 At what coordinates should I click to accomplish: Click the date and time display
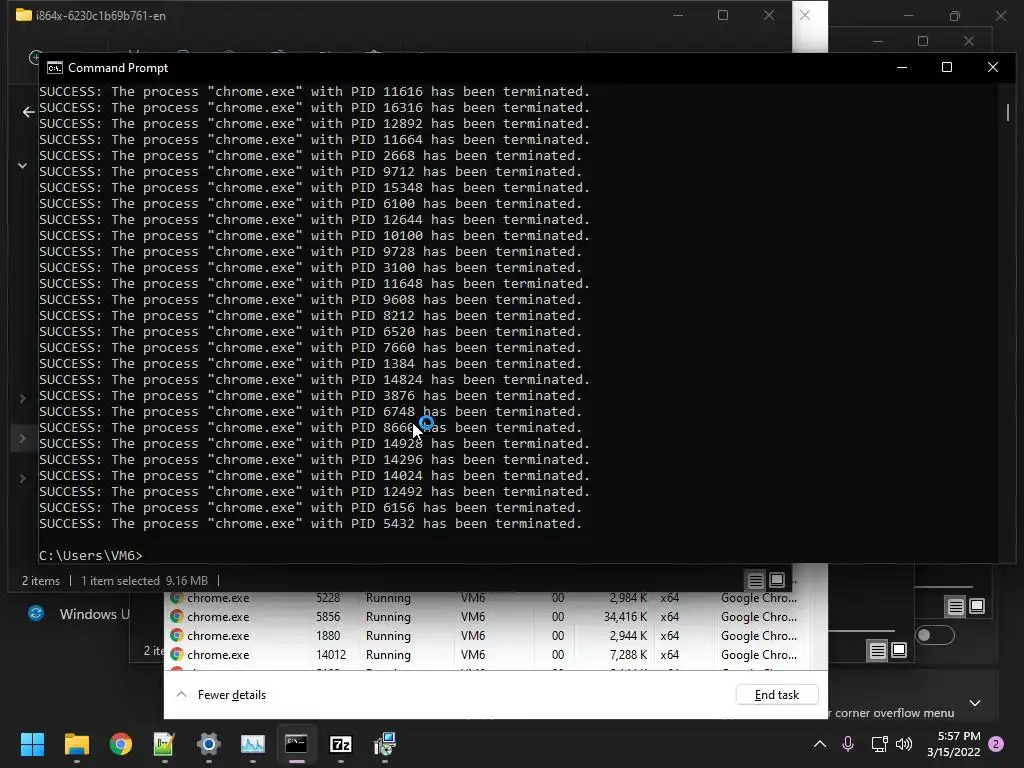tap(953, 744)
